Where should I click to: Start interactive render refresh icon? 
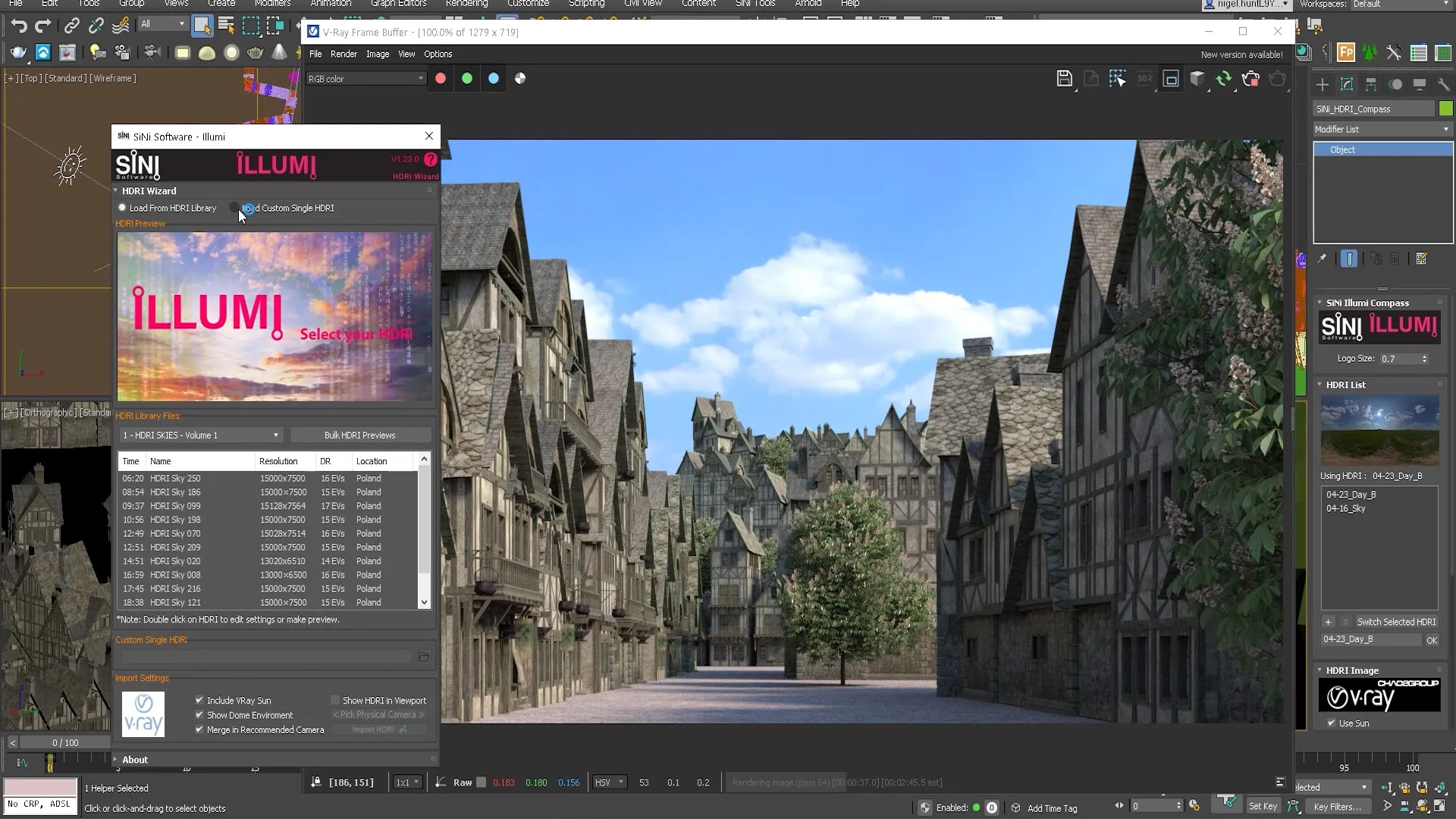point(1224,79)
